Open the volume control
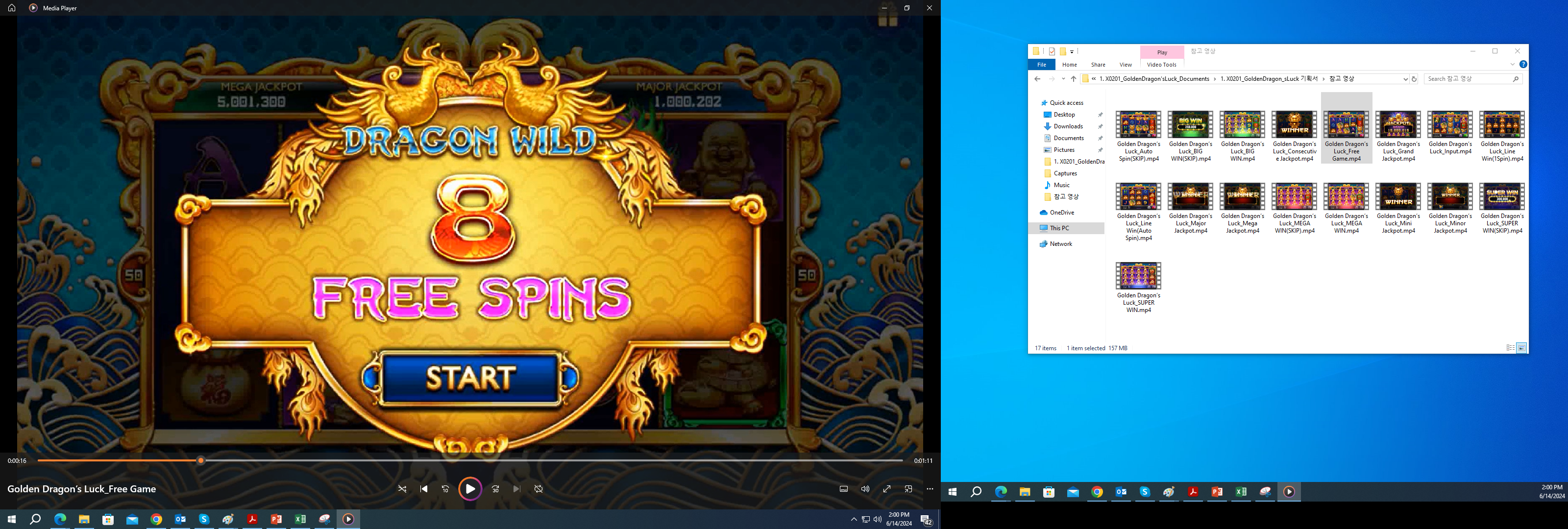The width and height of the screenshot is (1568, 529). (865, 489)
